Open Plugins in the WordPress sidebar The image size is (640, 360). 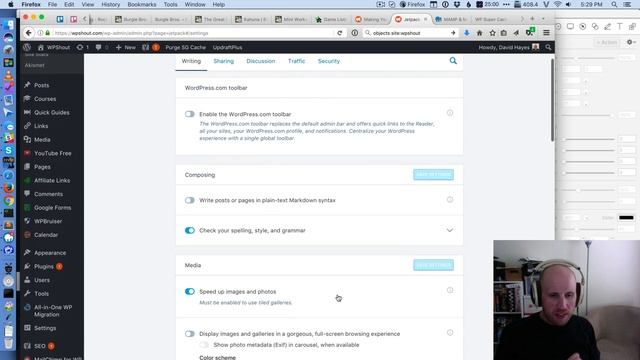click(x=44, y=267)
